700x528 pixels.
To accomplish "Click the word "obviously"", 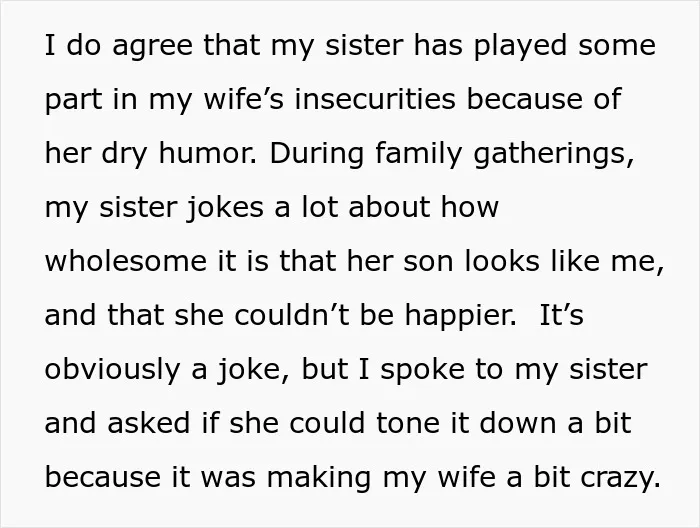I will pyautogui.click(x=112, y=370).
